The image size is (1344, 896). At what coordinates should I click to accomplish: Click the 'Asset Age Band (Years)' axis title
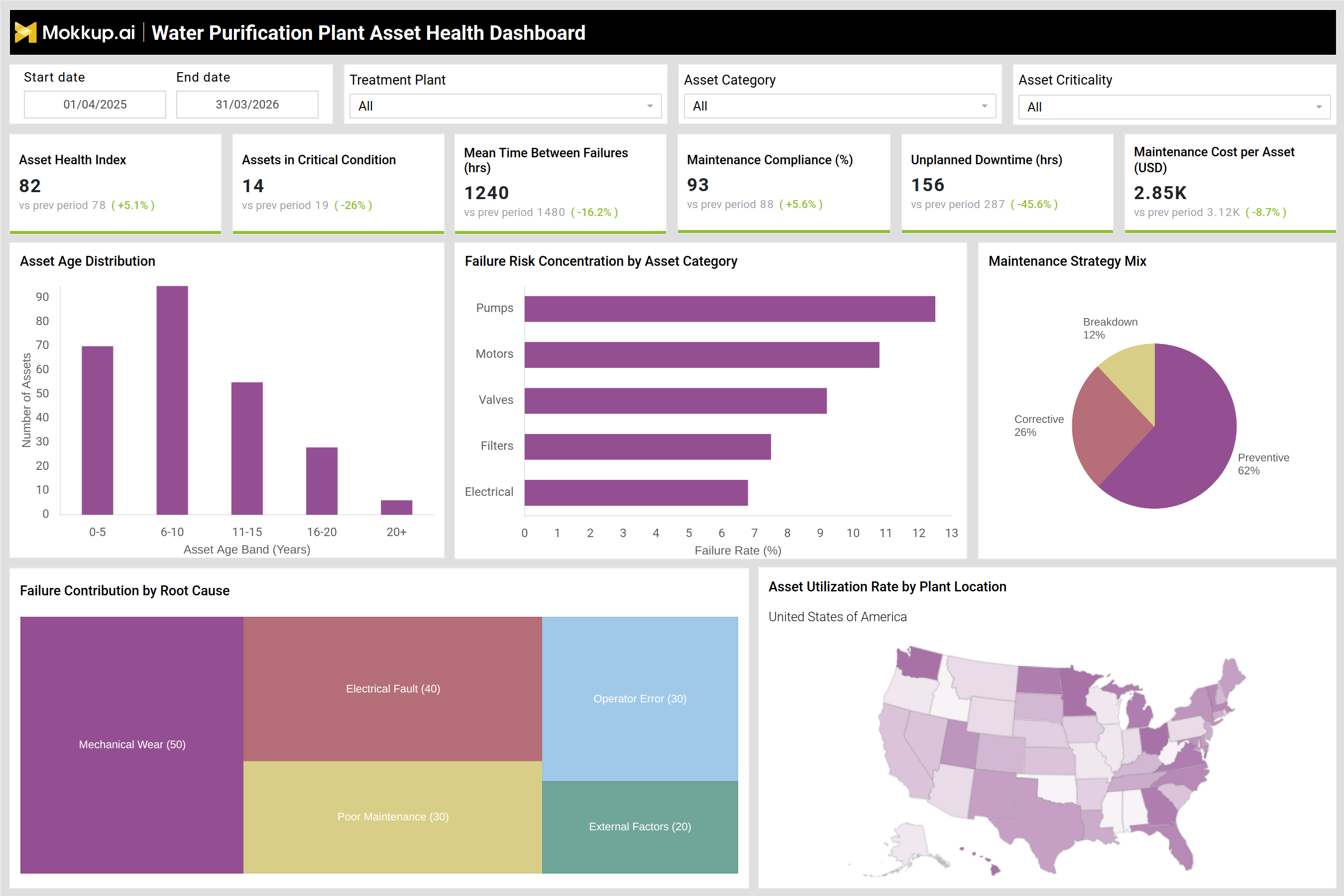pos(247,550)
